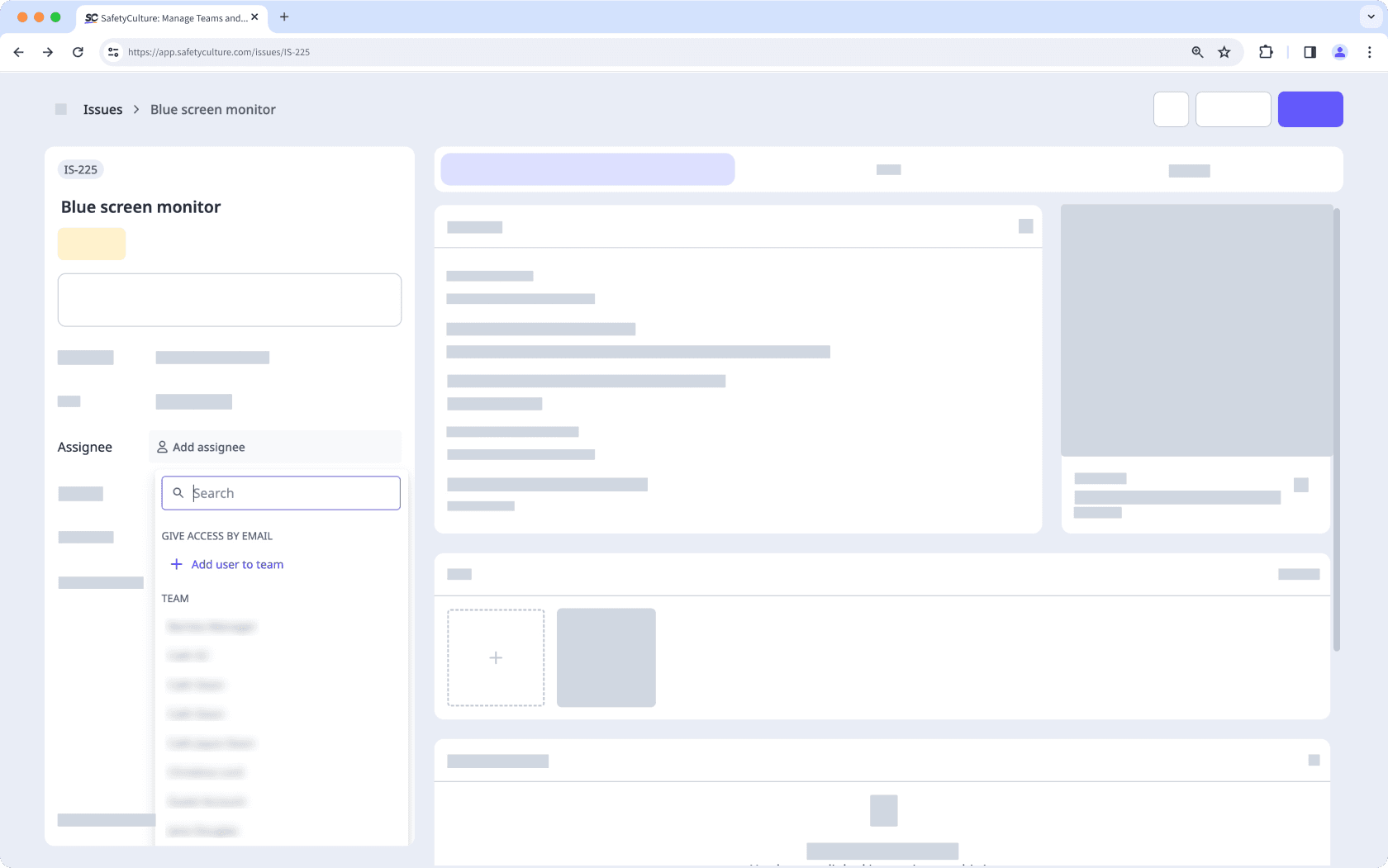Navigate to Issues via the breadcrumb link
The width and height of the screenshot is (1388, 868).
pyautogui.click(x=101, y=108)
